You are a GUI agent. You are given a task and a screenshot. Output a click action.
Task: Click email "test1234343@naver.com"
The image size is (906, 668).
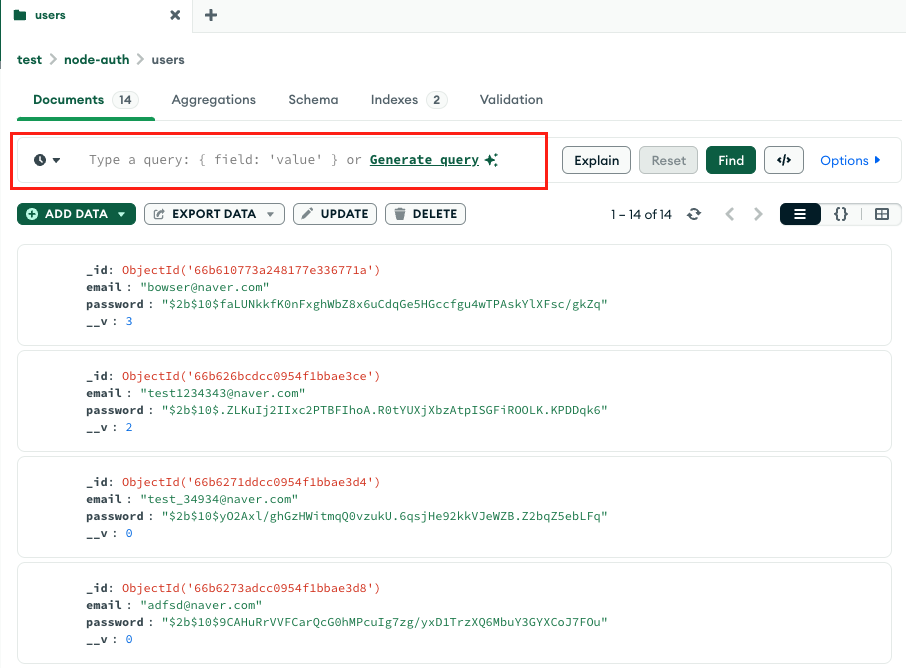pos(222,393)
